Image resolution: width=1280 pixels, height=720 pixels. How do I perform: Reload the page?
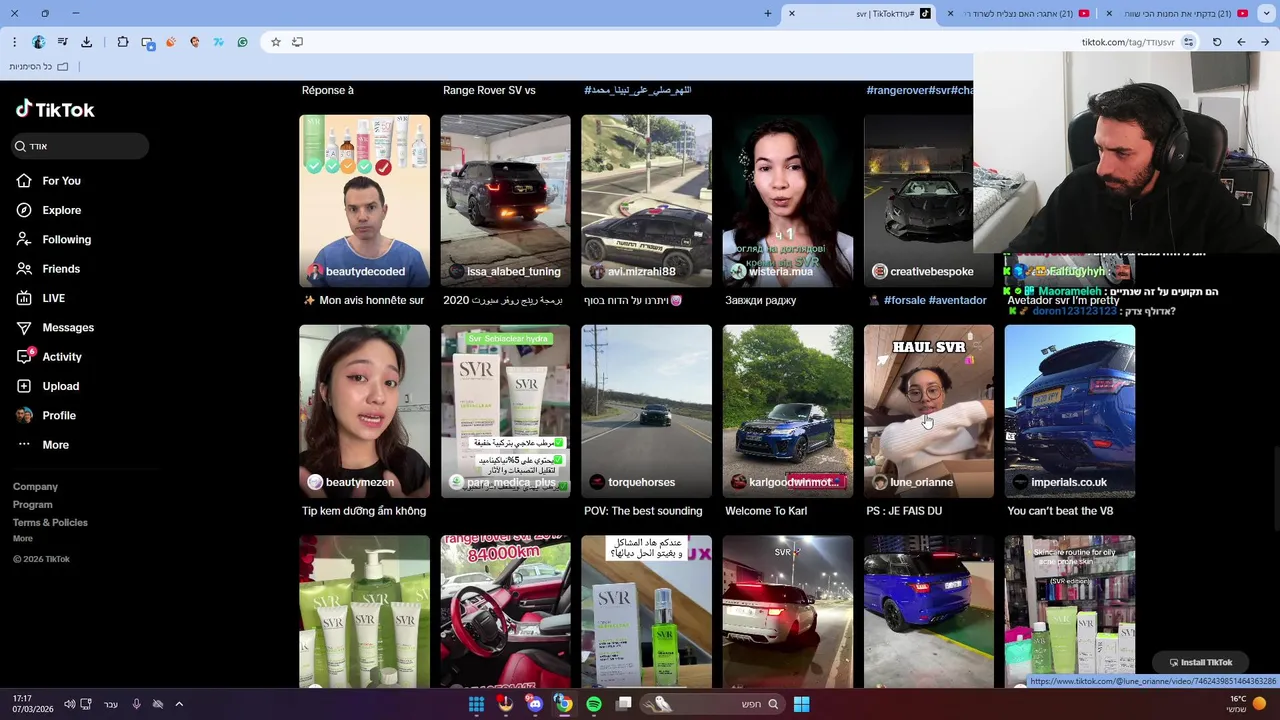1217,42
